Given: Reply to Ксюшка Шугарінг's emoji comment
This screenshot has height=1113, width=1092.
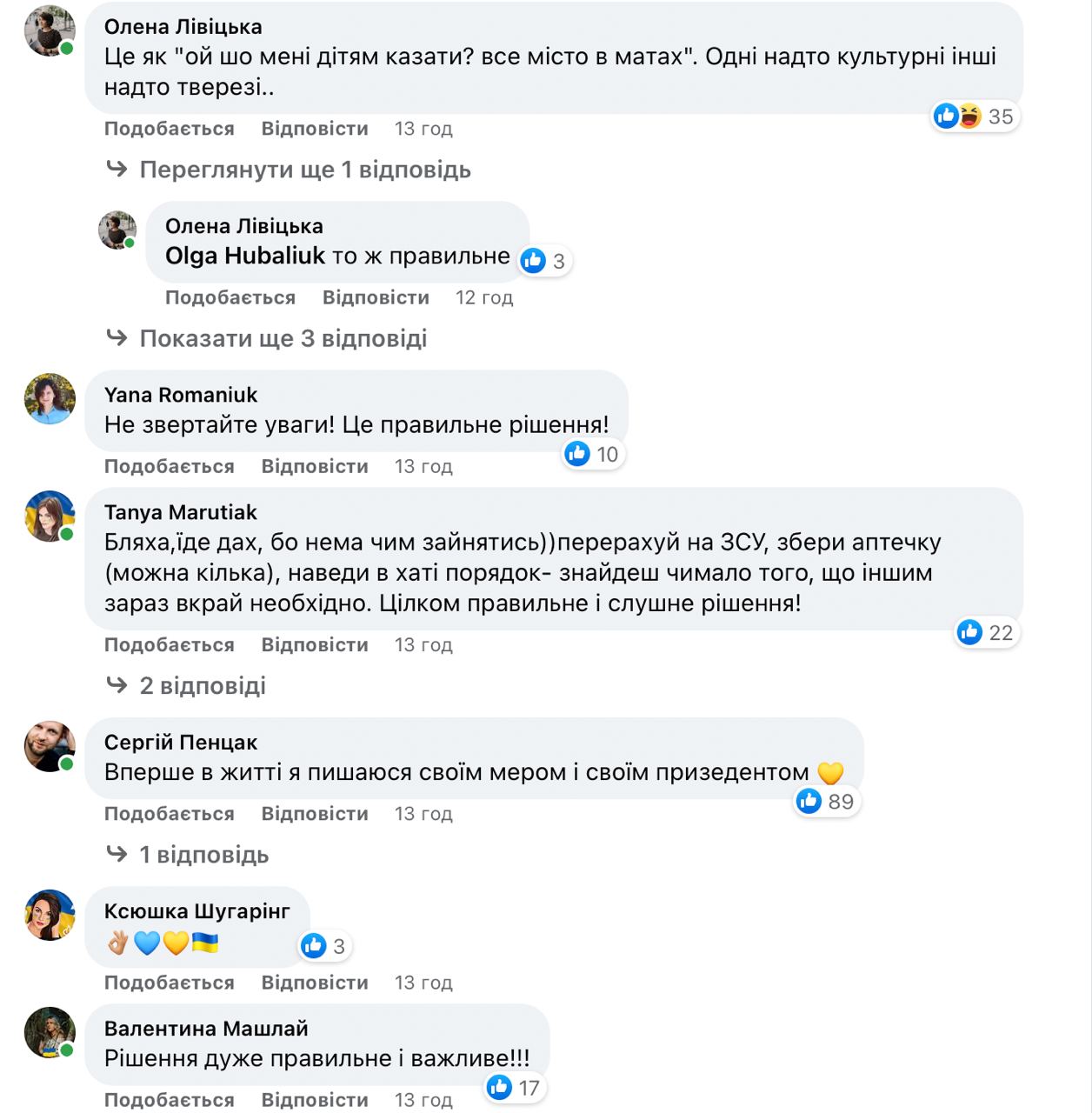Looking at the screenshot, I should tap(315, 983).
